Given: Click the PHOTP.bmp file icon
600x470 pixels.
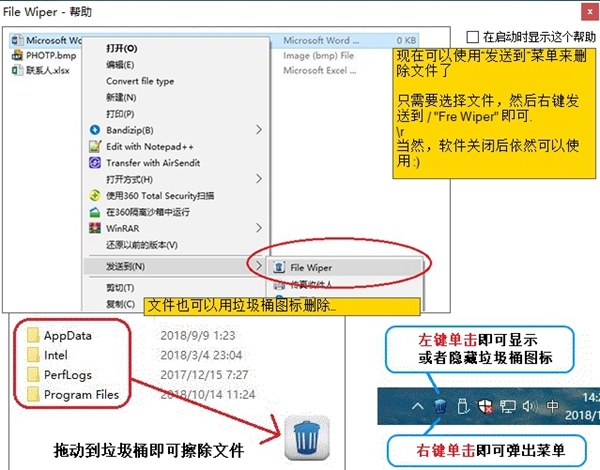Looking at the screenshot, I should point(17,55).
